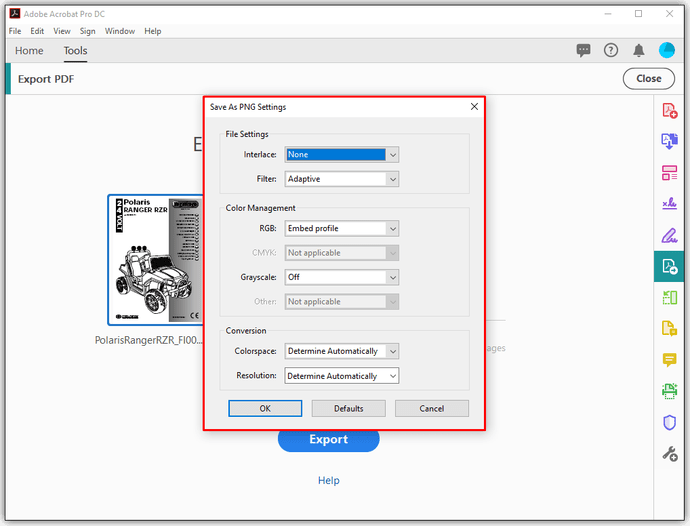Open the Protect shield tool icon
This screenshot has width=690, height=526.
[x=669, y=423]
